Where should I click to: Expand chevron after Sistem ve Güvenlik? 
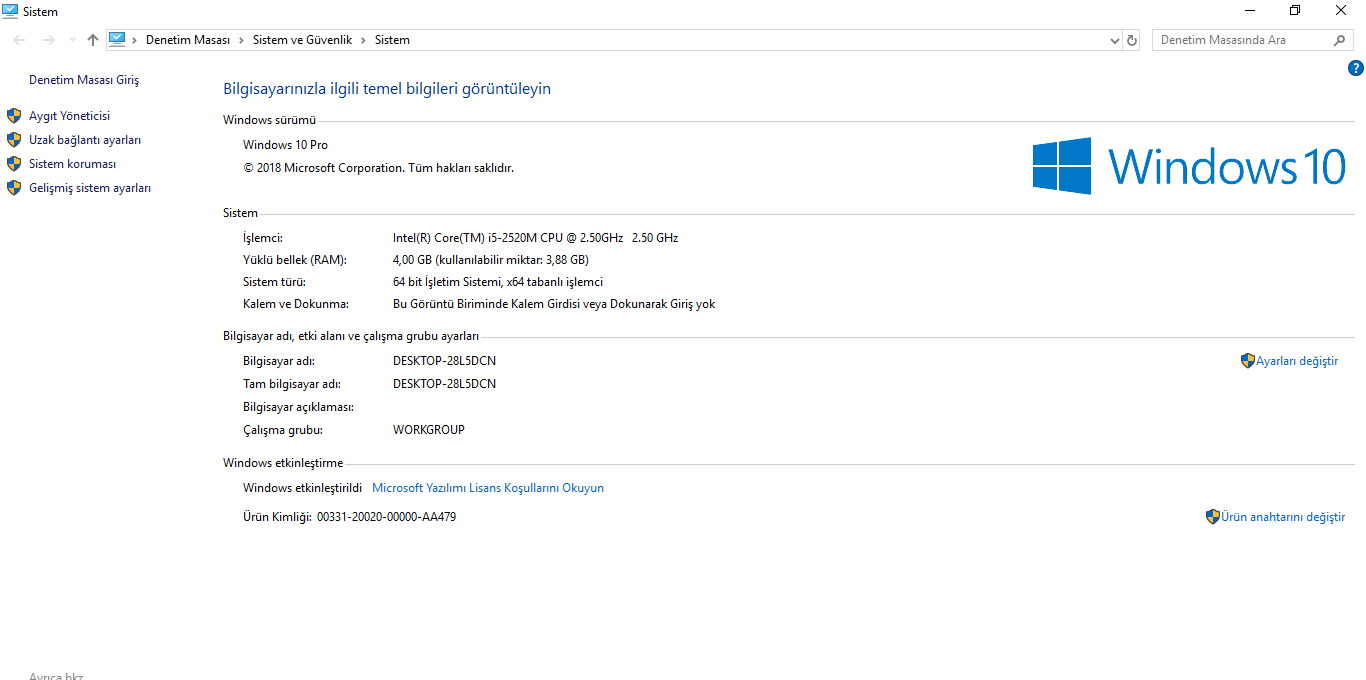tap(363, 40)
